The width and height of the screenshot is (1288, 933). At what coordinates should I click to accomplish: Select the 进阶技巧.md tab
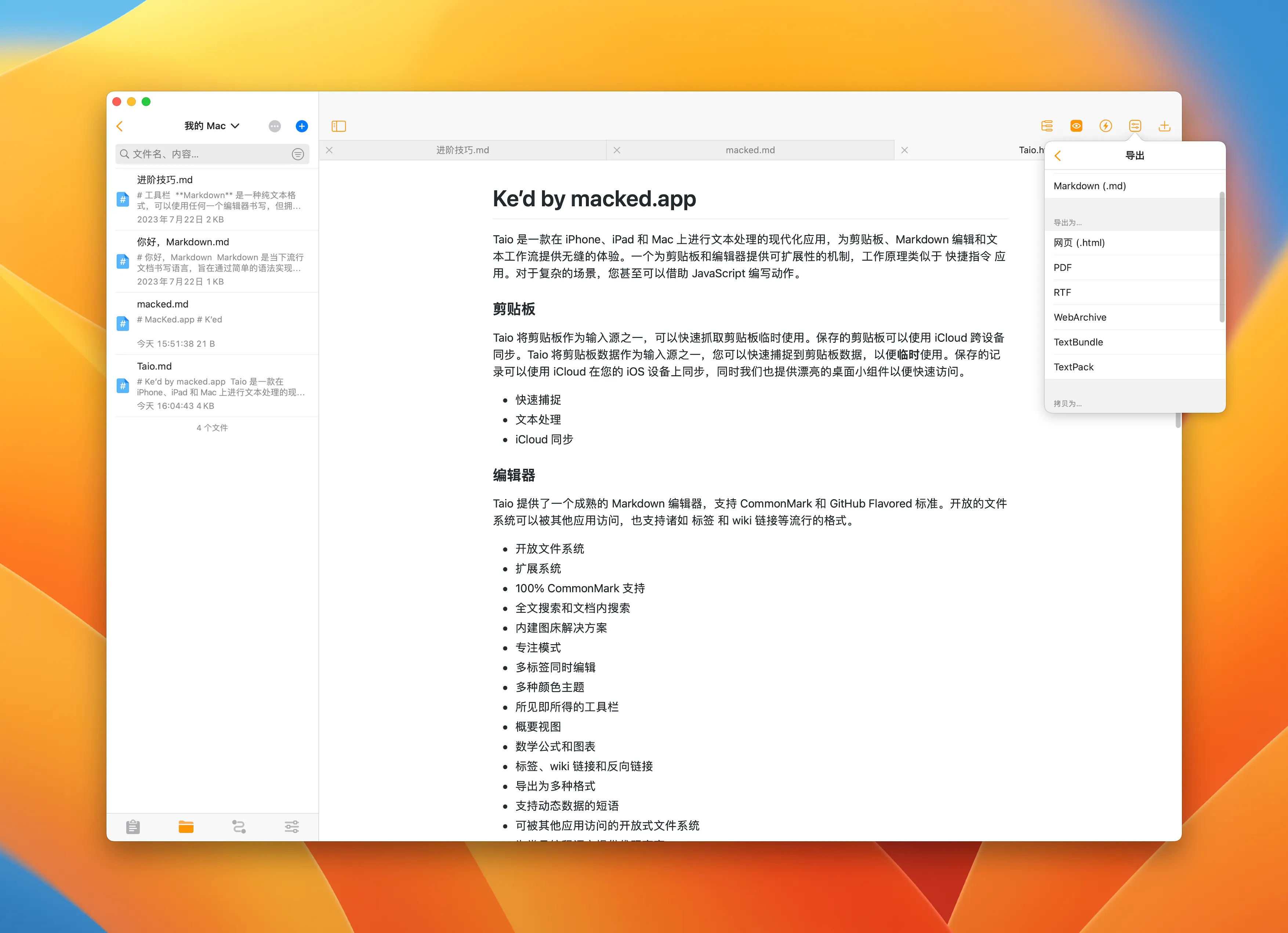point(462,150)
